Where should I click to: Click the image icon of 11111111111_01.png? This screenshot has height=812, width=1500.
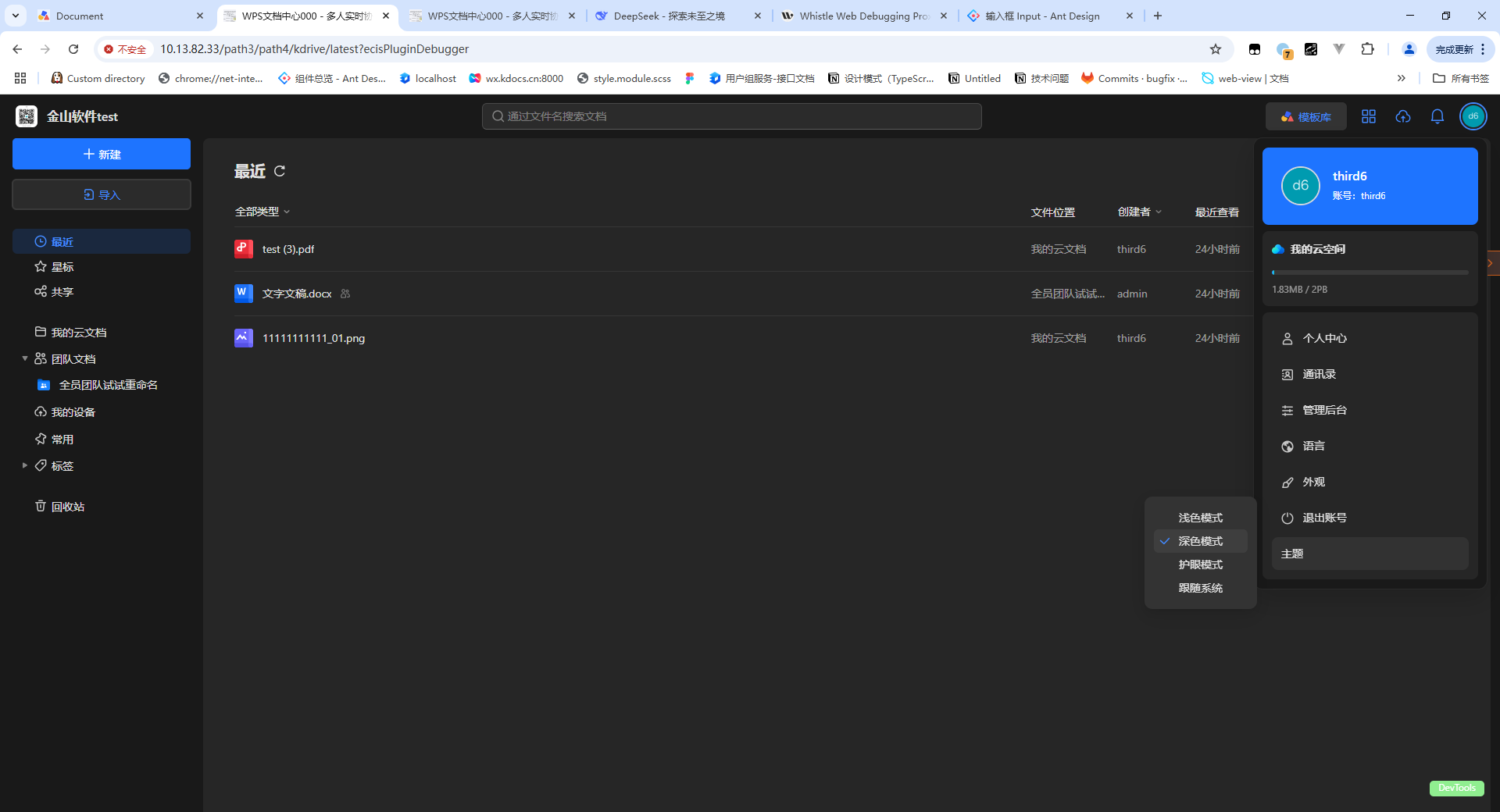pyautogui.click(x=243, y=338)
